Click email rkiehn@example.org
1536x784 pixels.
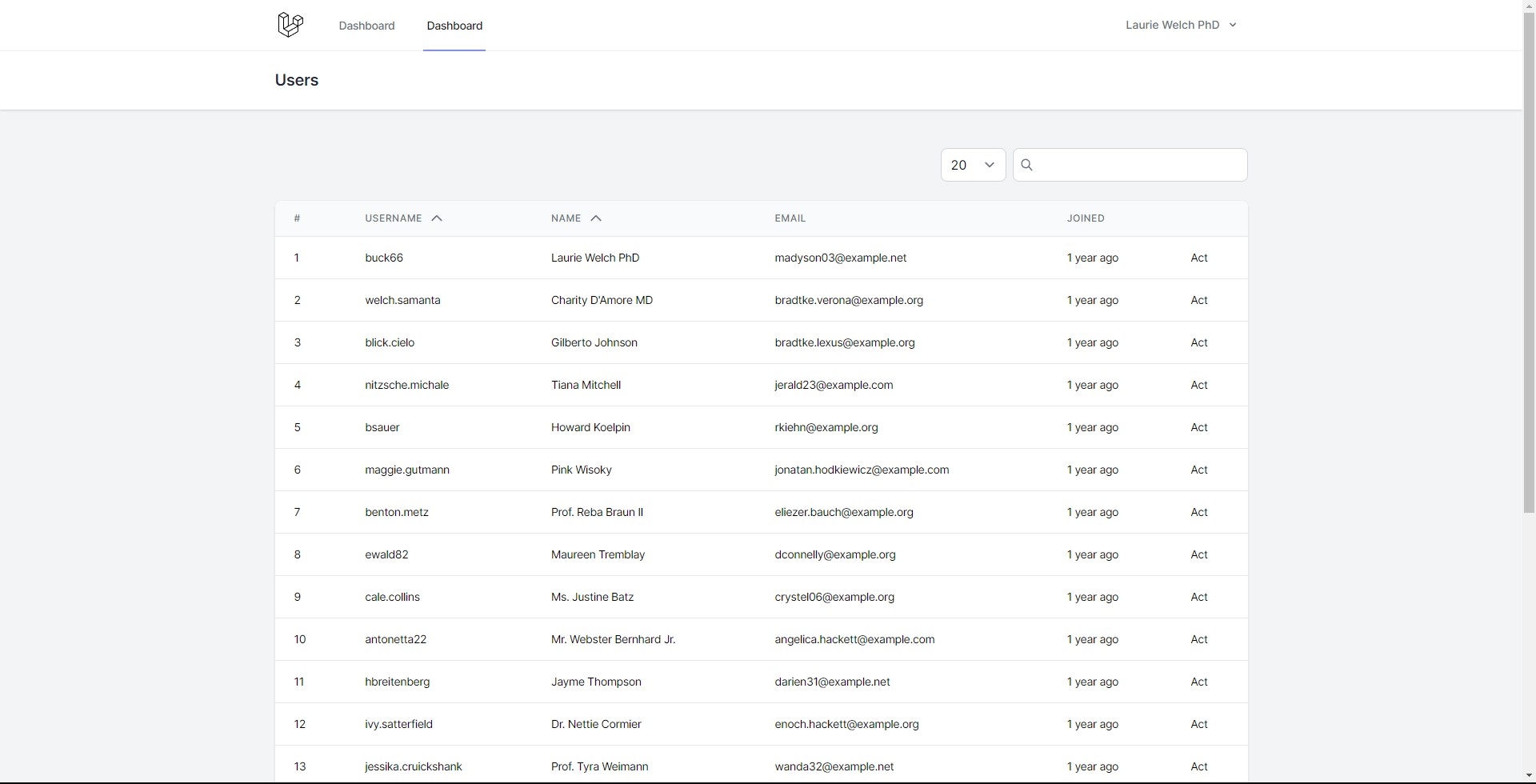click(826, 427)
